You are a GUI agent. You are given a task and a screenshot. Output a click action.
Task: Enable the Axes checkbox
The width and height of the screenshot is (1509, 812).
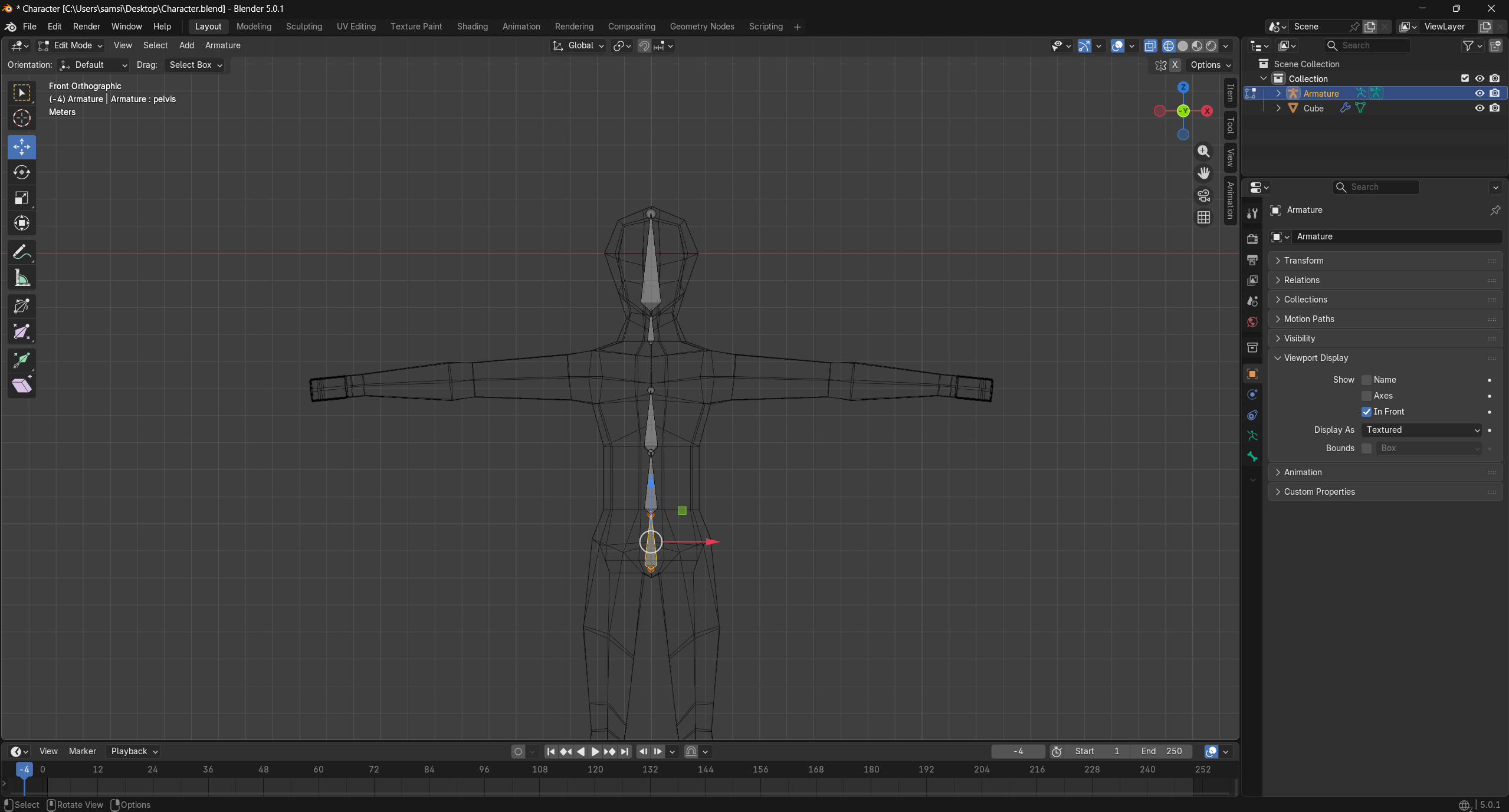coord(1366,396)
